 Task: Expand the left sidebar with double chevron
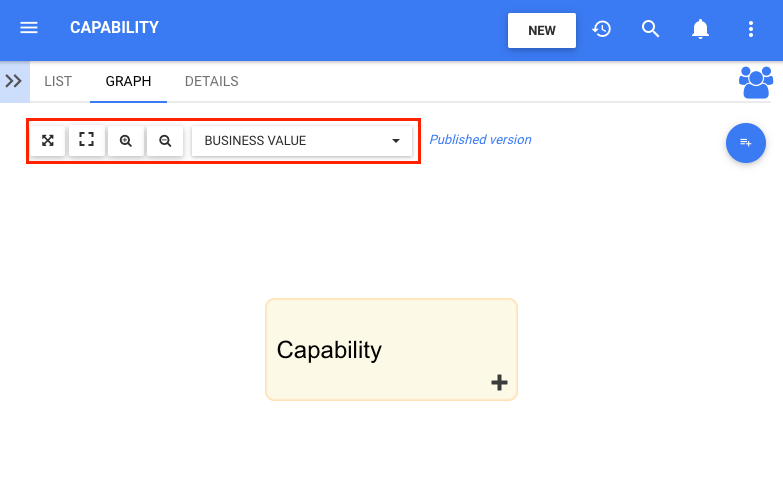[14, 81]
